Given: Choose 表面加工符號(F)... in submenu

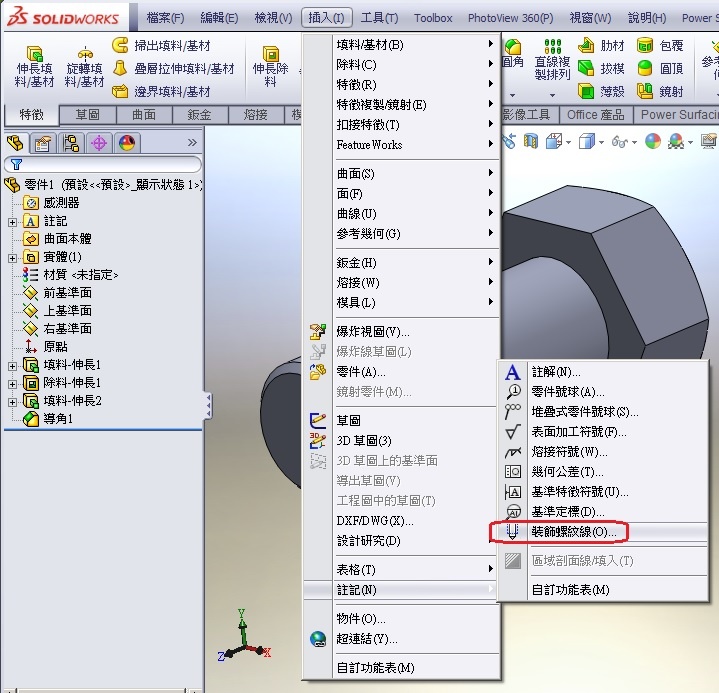Looking at the screenshot, I should (x=579, y=432).
